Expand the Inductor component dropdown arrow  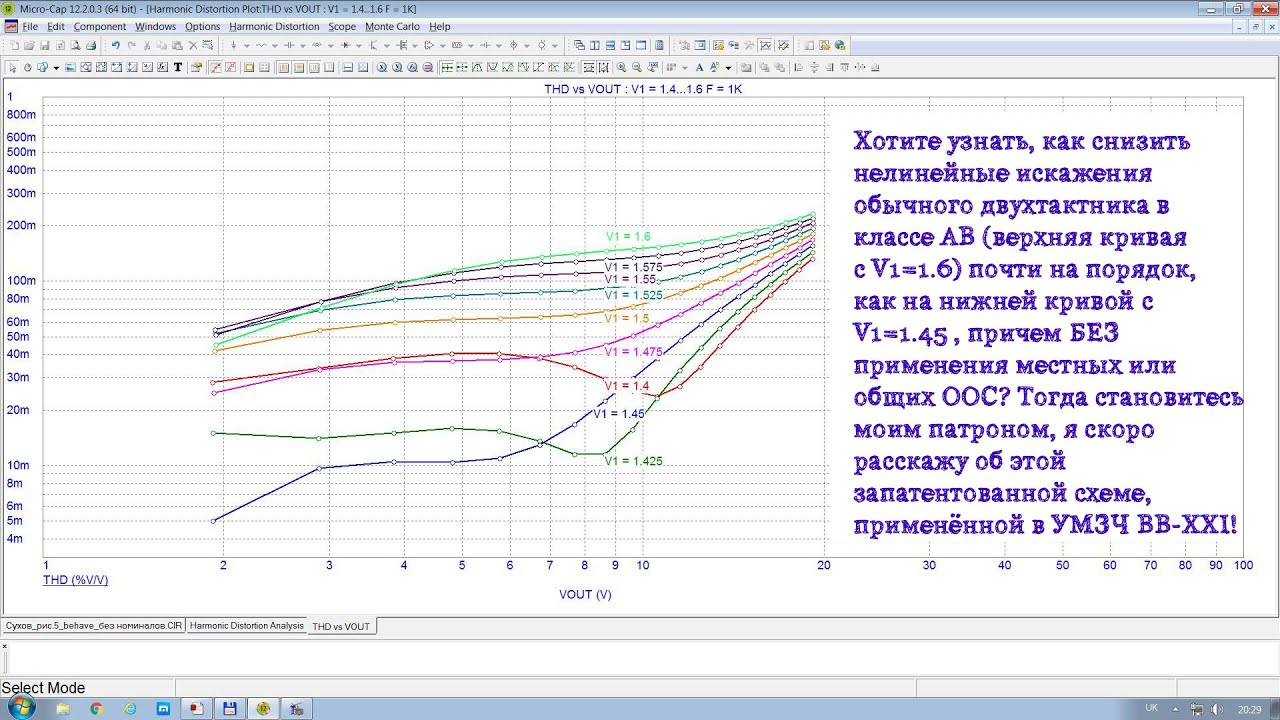pos(330,46)
